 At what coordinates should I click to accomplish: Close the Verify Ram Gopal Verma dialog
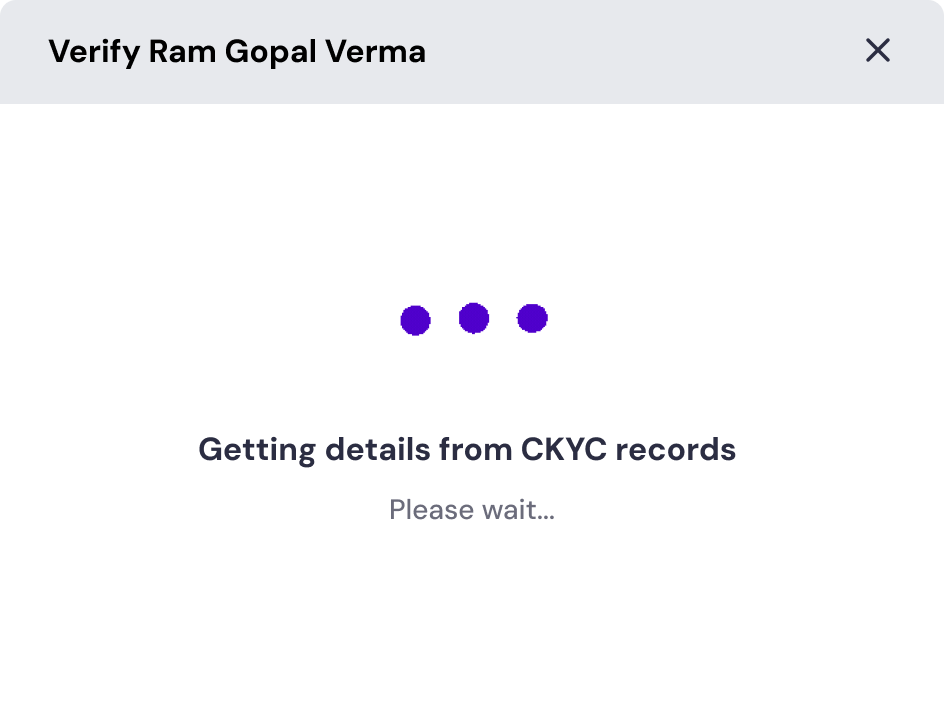[877, 51]
